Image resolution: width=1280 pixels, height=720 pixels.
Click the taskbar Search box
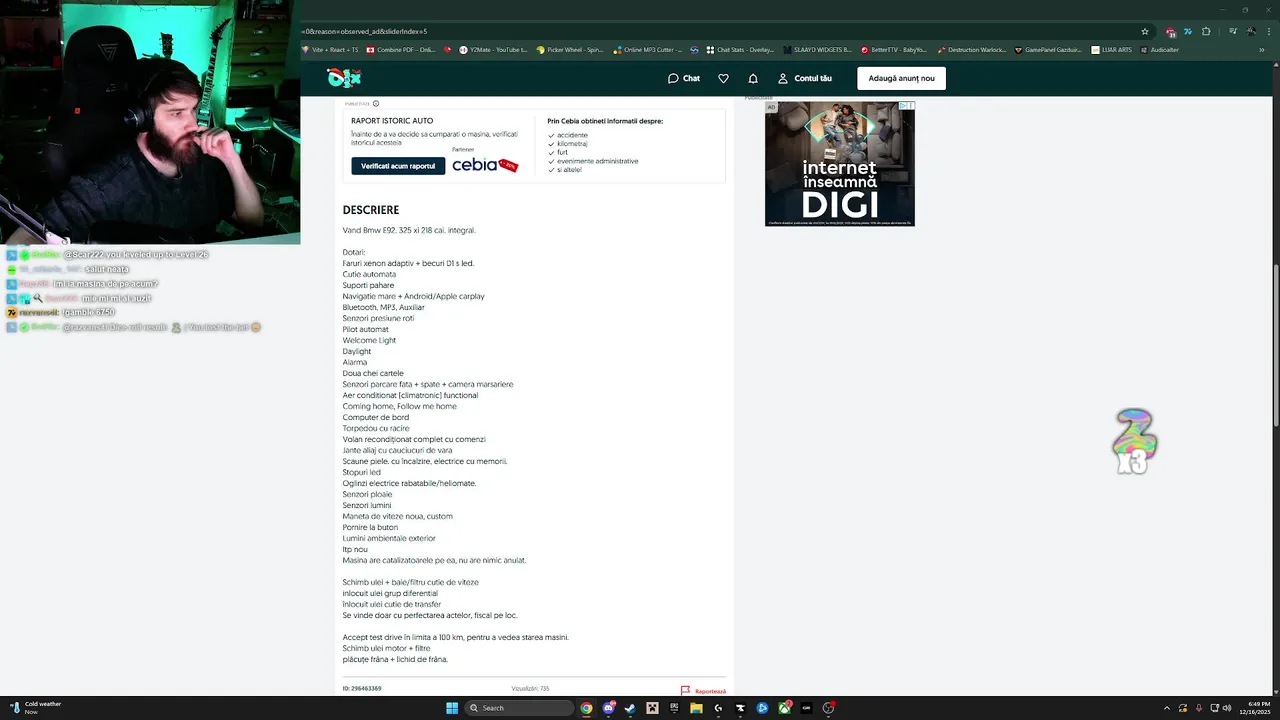(x=520, y=708)
